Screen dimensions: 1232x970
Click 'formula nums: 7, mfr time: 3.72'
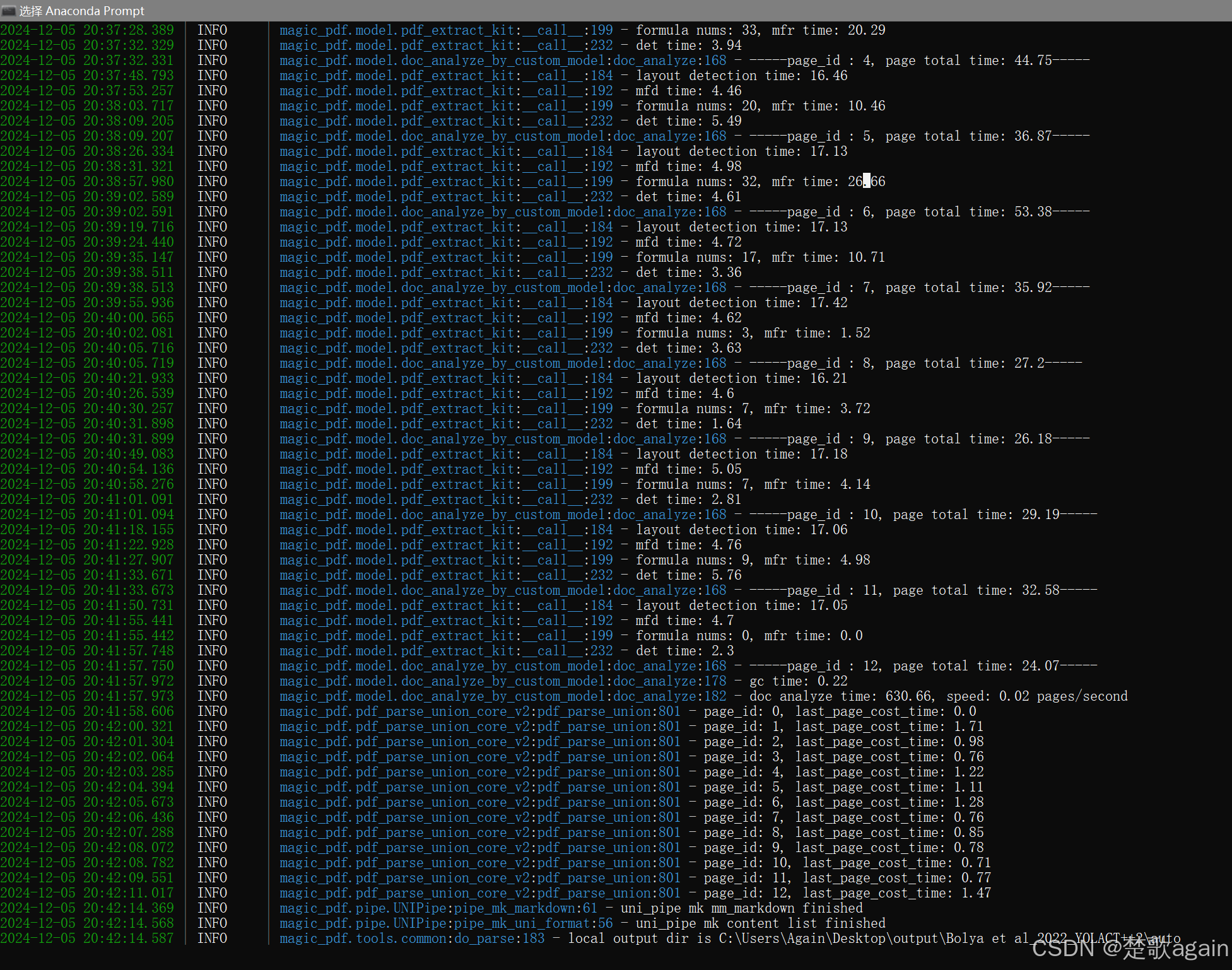pyautogui.click(x=753, y=409)
